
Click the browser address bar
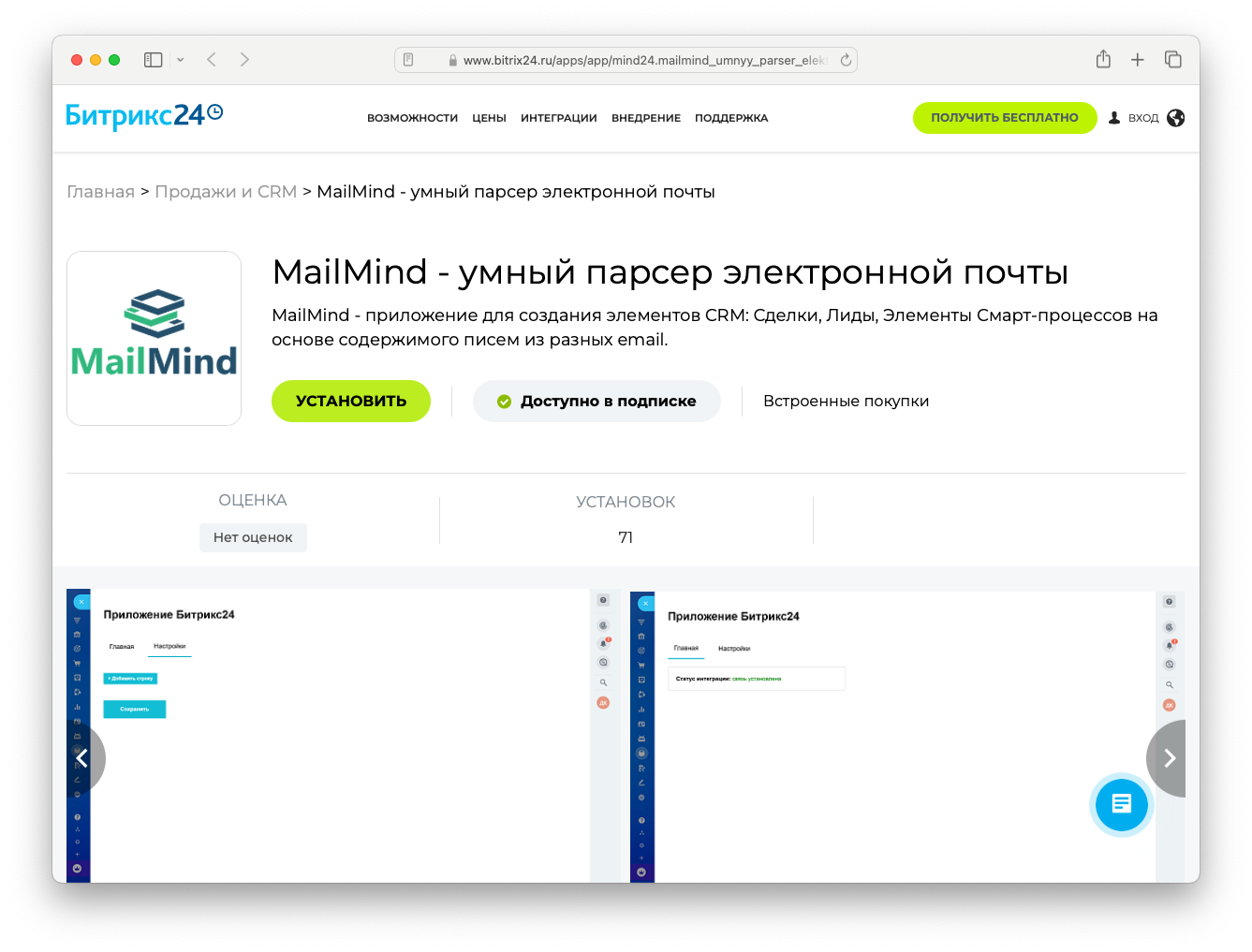click(626, 59)
